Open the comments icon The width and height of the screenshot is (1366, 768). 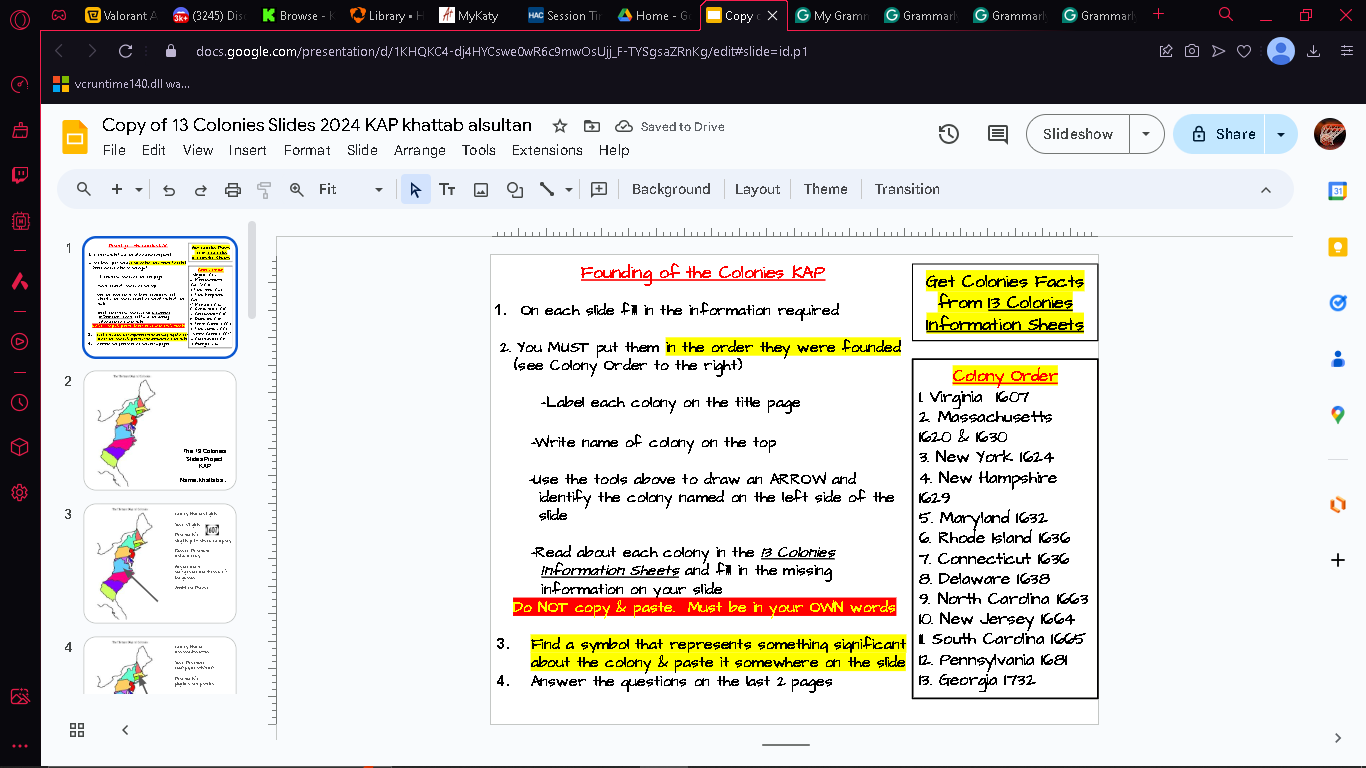tap(997, 134)
